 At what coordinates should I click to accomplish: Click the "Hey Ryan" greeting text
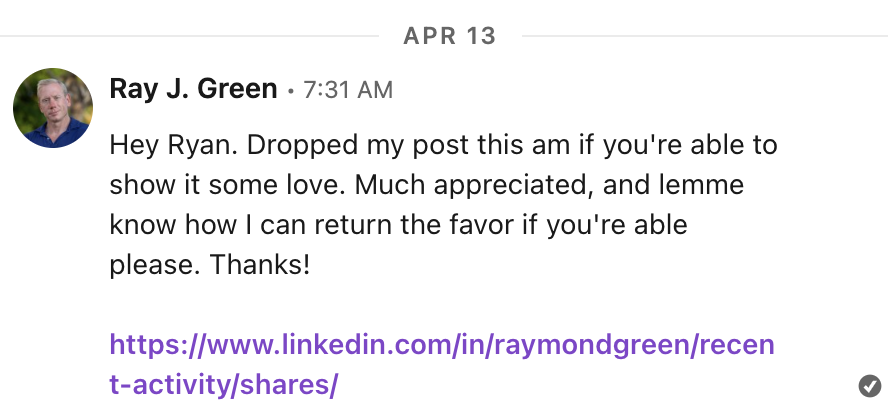(156, 146)
